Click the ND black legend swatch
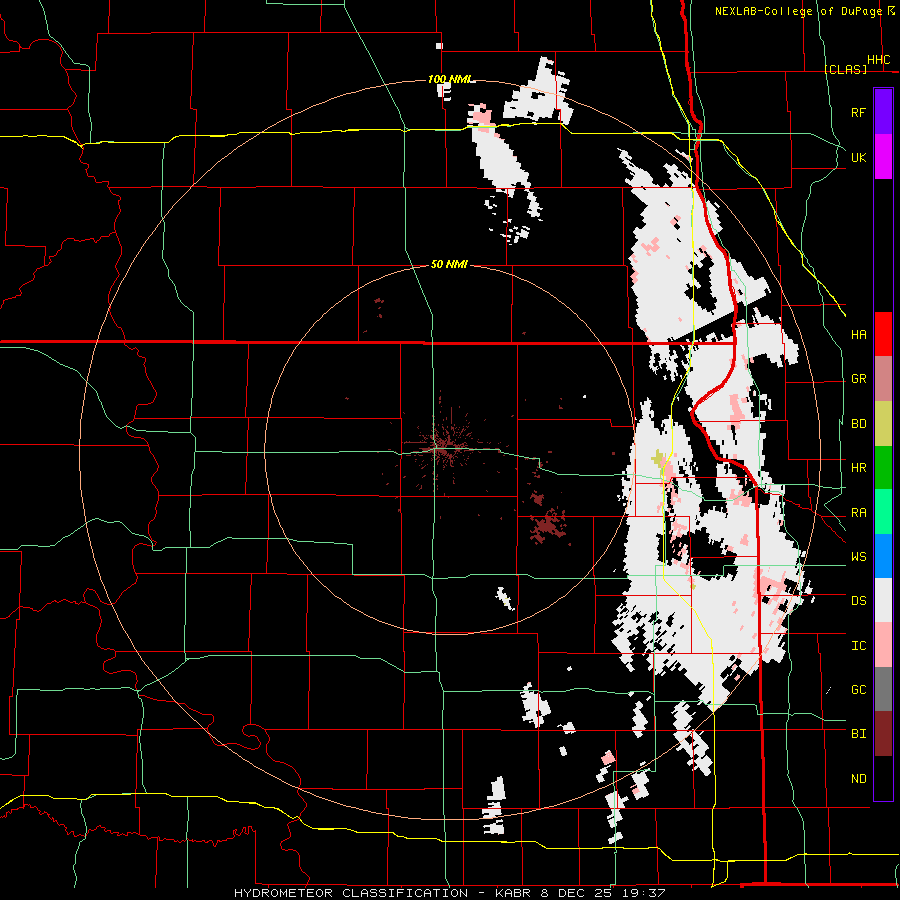Viewport: 900px width, 900px height. coord(883,778)
